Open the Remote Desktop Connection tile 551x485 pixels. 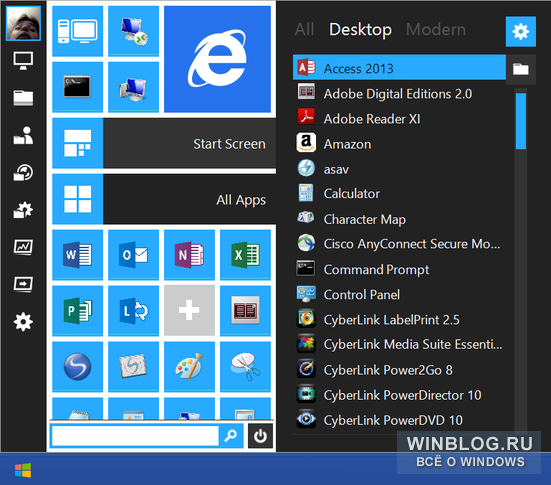134,31
